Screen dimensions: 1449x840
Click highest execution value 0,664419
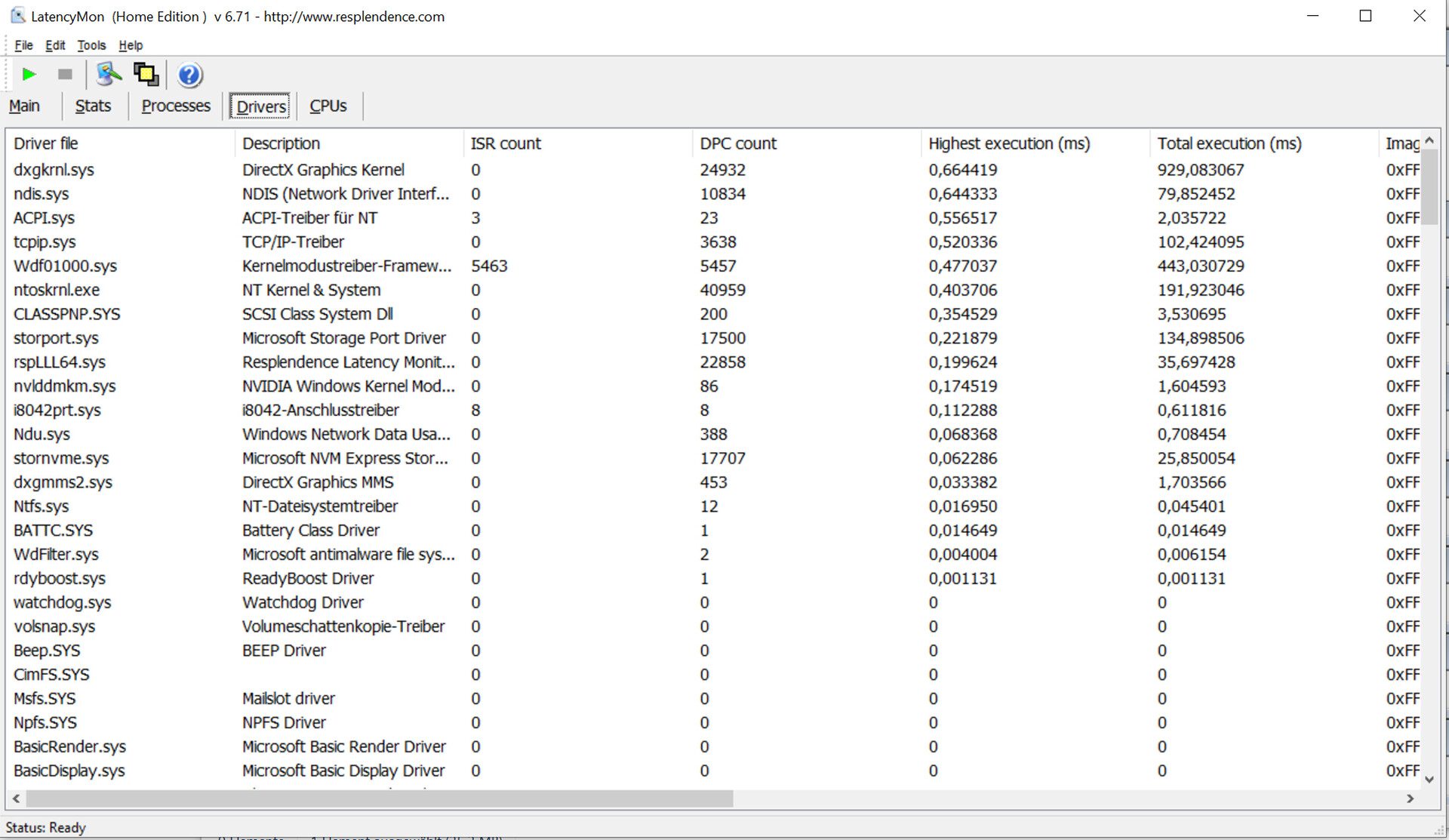963,170
